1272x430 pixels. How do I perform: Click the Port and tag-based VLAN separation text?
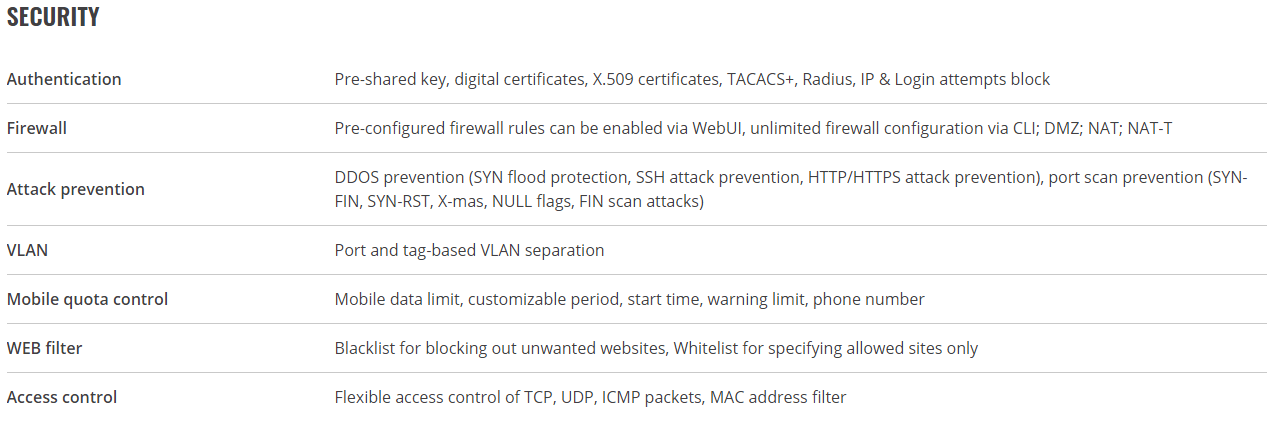tap(469, 250)
